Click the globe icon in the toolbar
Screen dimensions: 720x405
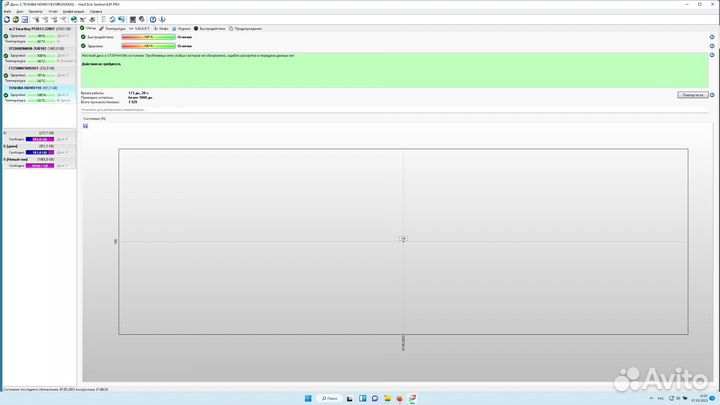pos(74,19)
